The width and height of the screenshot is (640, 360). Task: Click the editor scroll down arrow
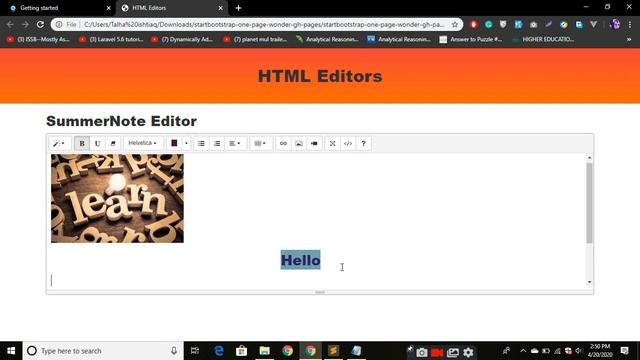click(x=589, y=282)
